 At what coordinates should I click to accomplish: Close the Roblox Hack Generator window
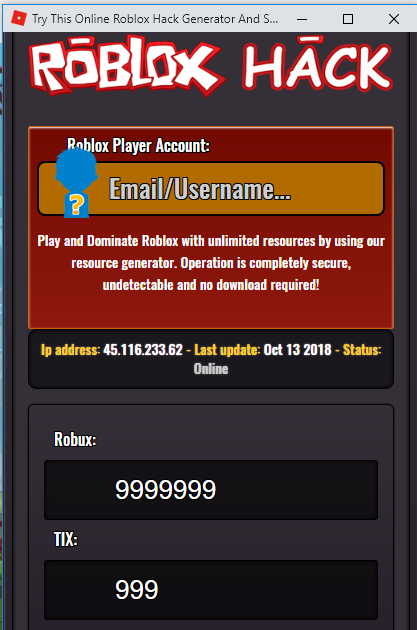point(394,19)
